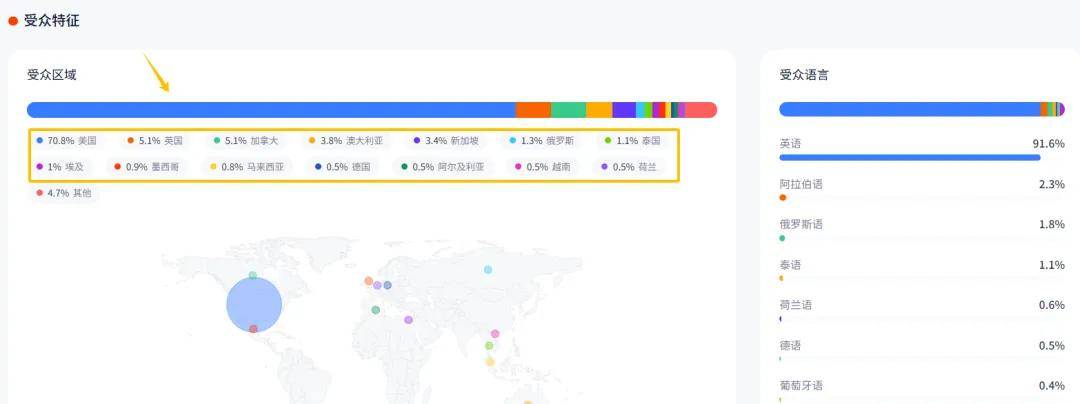Image resolution: width=1080 pixels, height=404 pixels.
Task: Click the green Canada bubble on the map
Action: (x=253, y=275)
